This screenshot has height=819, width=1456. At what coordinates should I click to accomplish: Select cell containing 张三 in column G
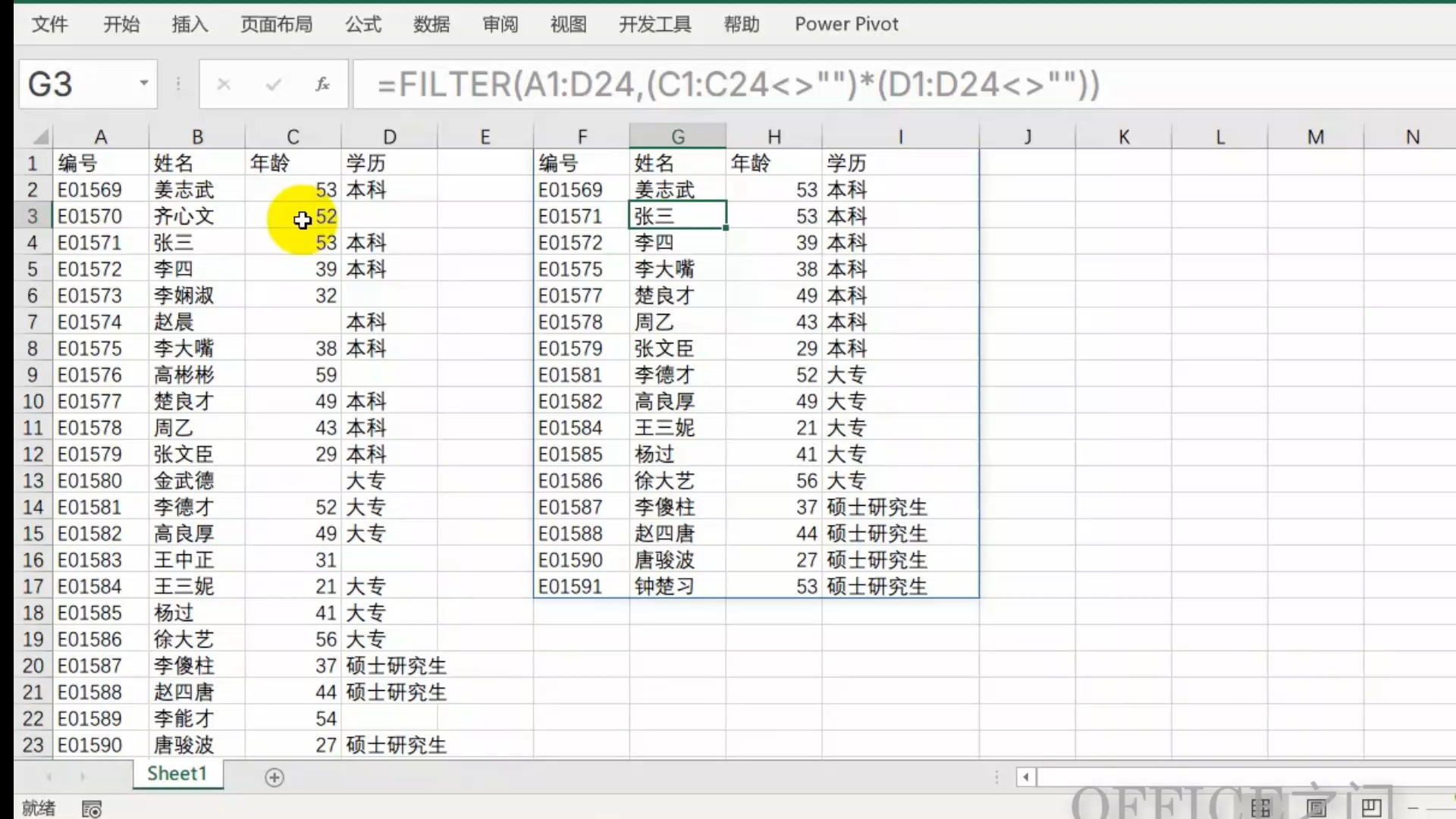coord(676,216)
